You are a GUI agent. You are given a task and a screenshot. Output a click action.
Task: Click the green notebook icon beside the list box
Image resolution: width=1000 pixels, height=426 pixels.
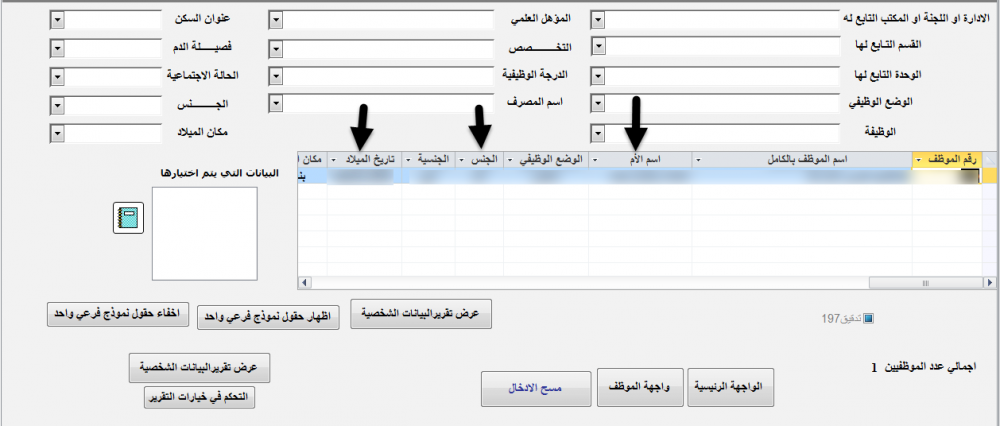click(128, 218)
